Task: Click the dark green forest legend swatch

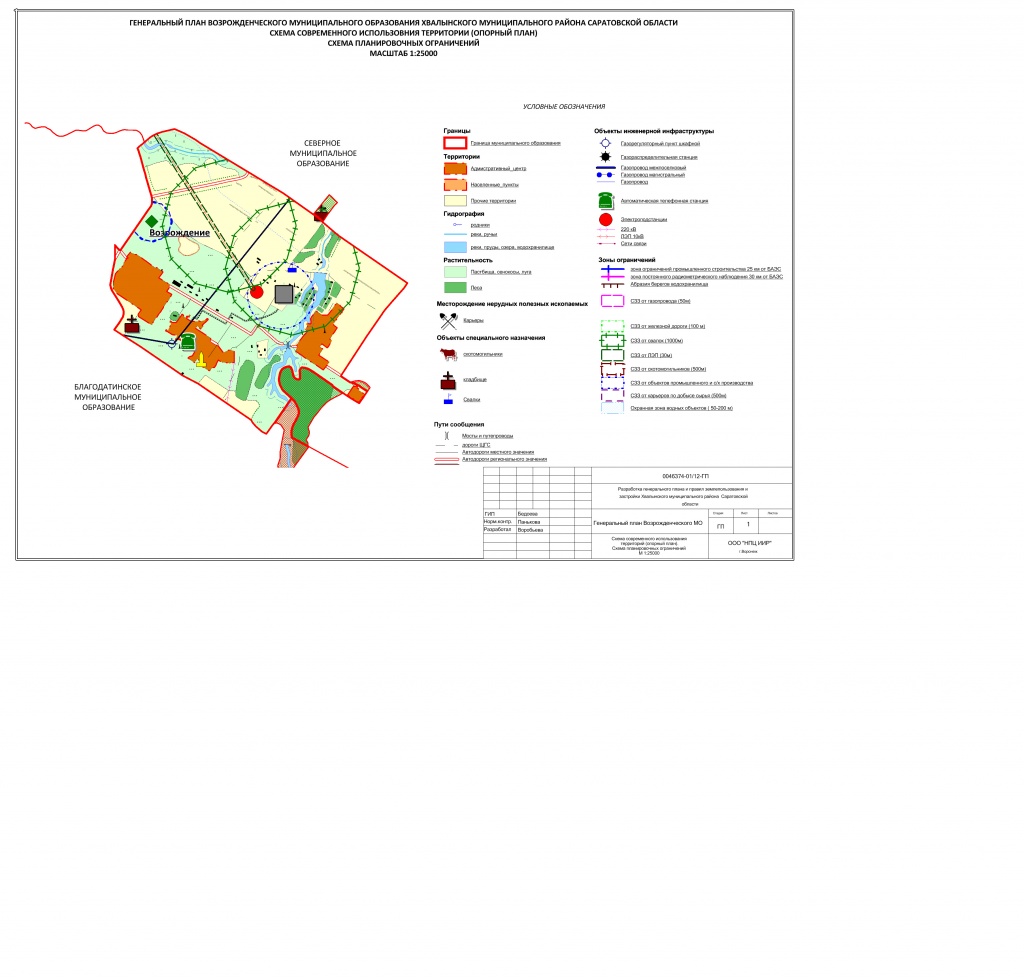Action: click(x=455, y=287)
